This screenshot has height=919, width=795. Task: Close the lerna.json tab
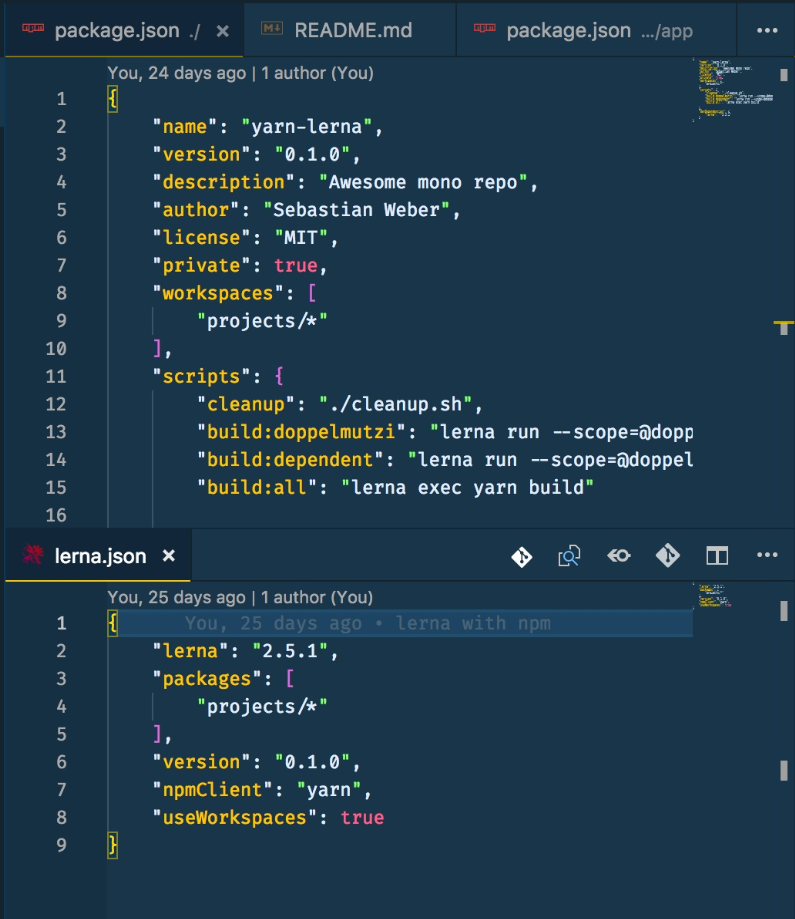click(x=169, y=556)
